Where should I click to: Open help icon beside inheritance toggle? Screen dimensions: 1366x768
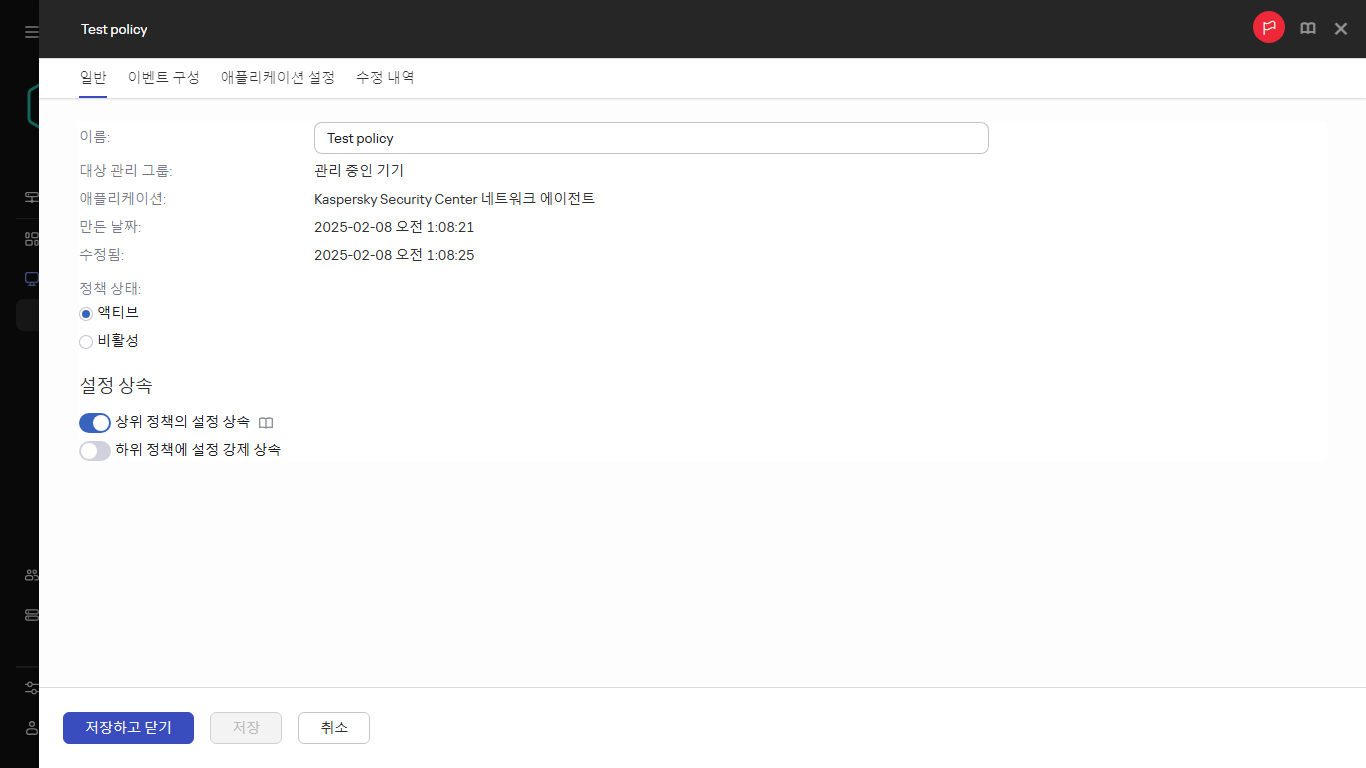pyautogui.click(x=265, y=422)
